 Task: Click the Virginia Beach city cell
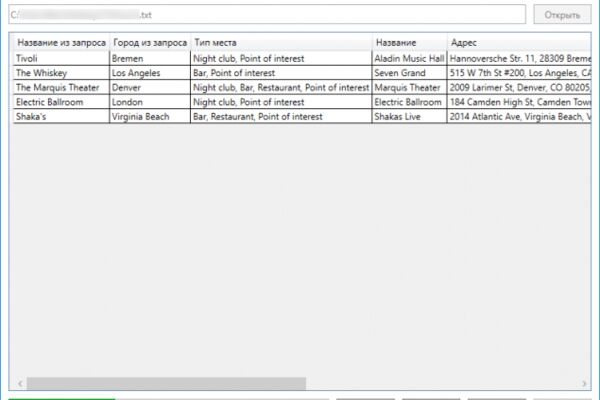click(150, 116)
